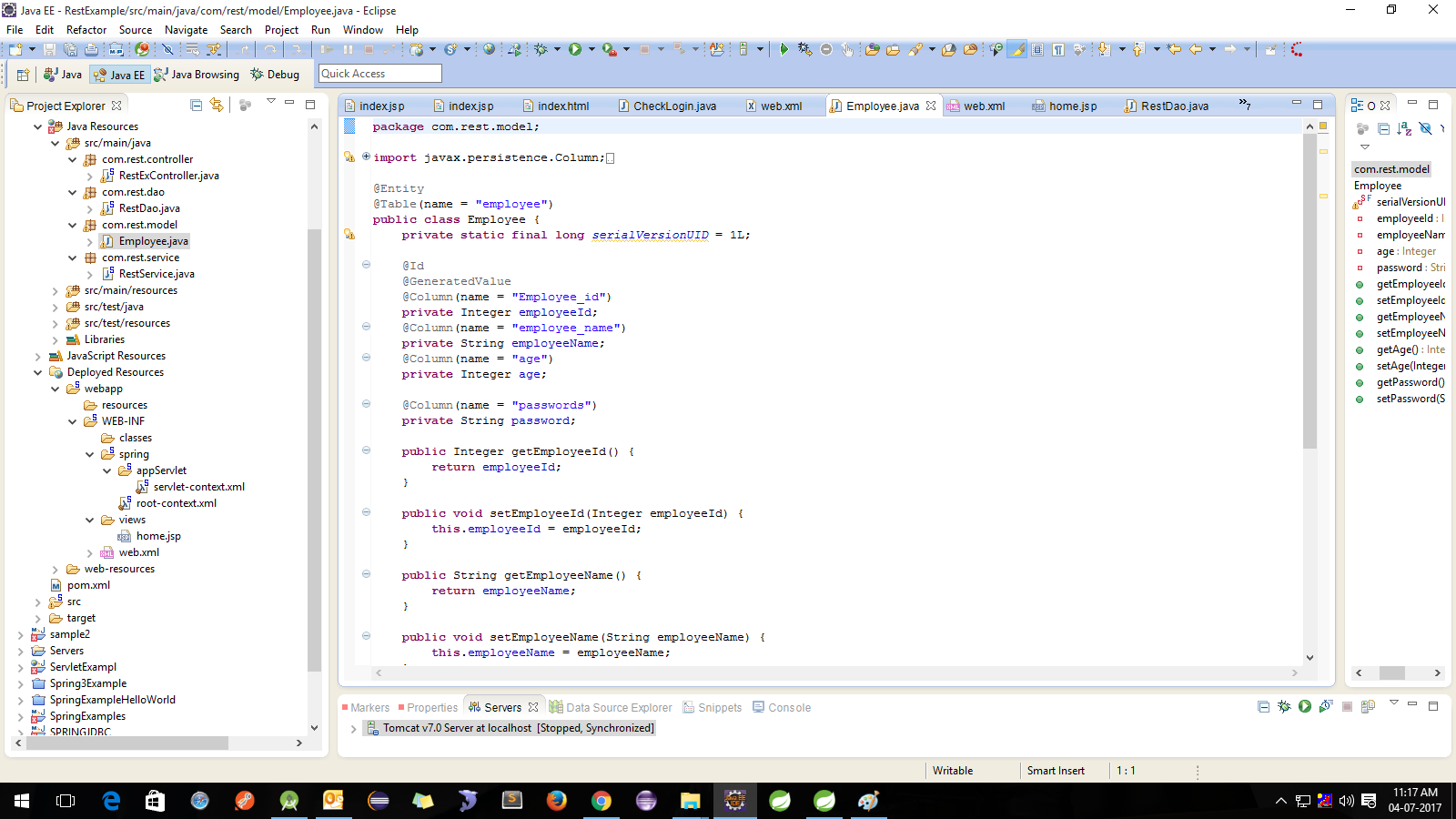Expand the Tomcat v7.0 Server entry

[354, 728]
